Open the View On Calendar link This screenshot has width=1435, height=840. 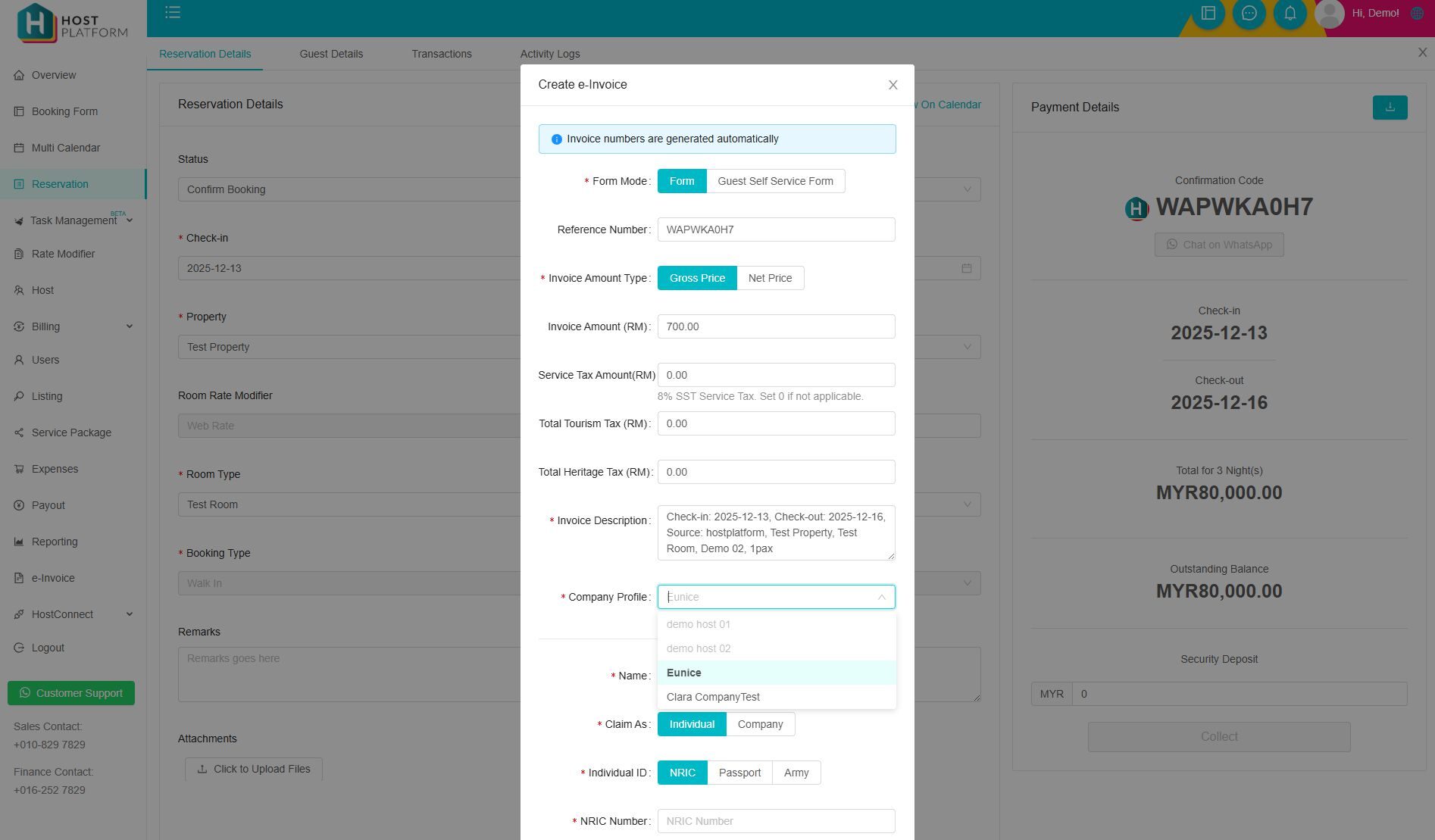coord(949,105)
